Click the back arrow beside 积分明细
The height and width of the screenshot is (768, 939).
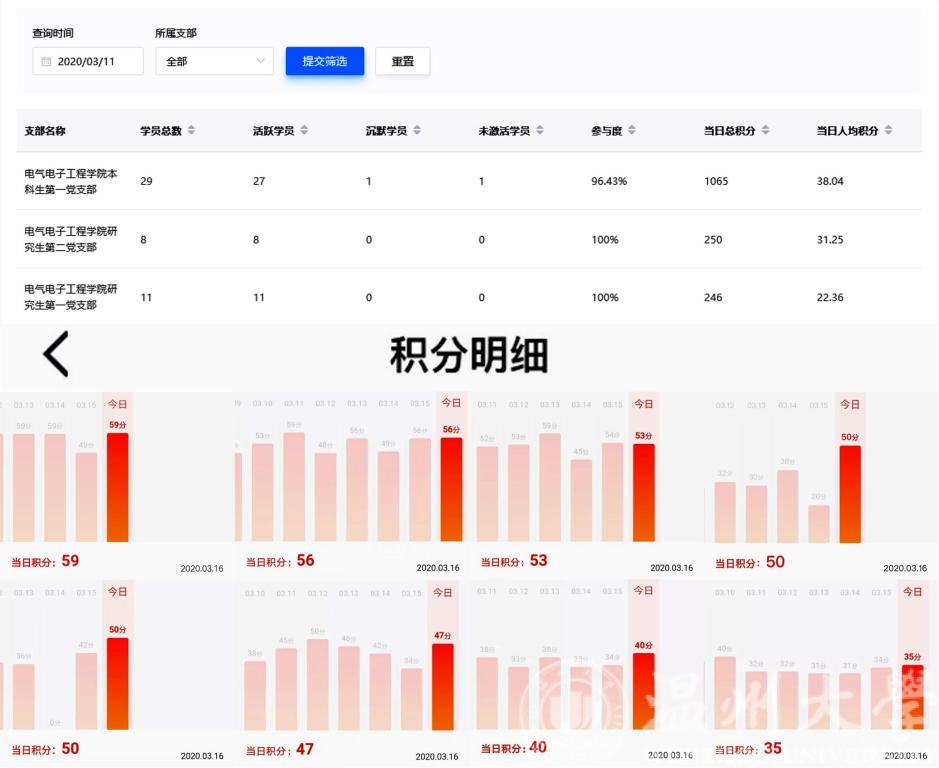[56, 354]
